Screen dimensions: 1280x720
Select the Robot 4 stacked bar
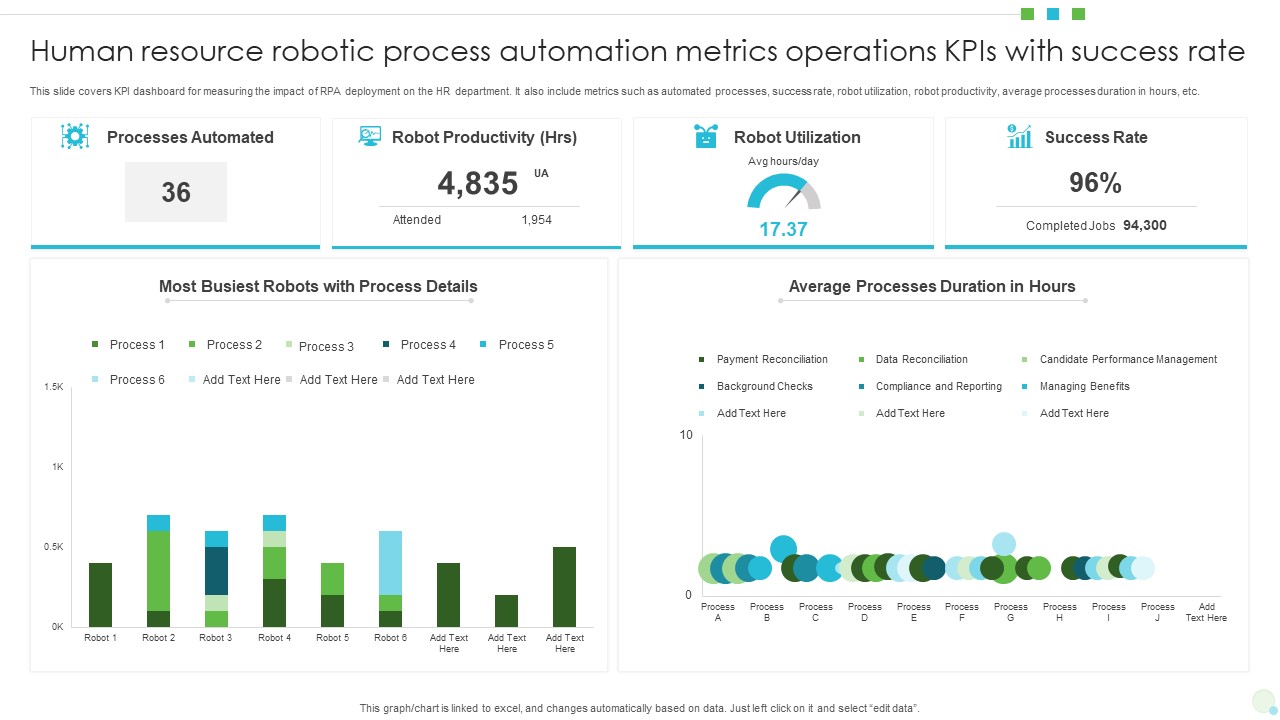[x=274, y=571]
